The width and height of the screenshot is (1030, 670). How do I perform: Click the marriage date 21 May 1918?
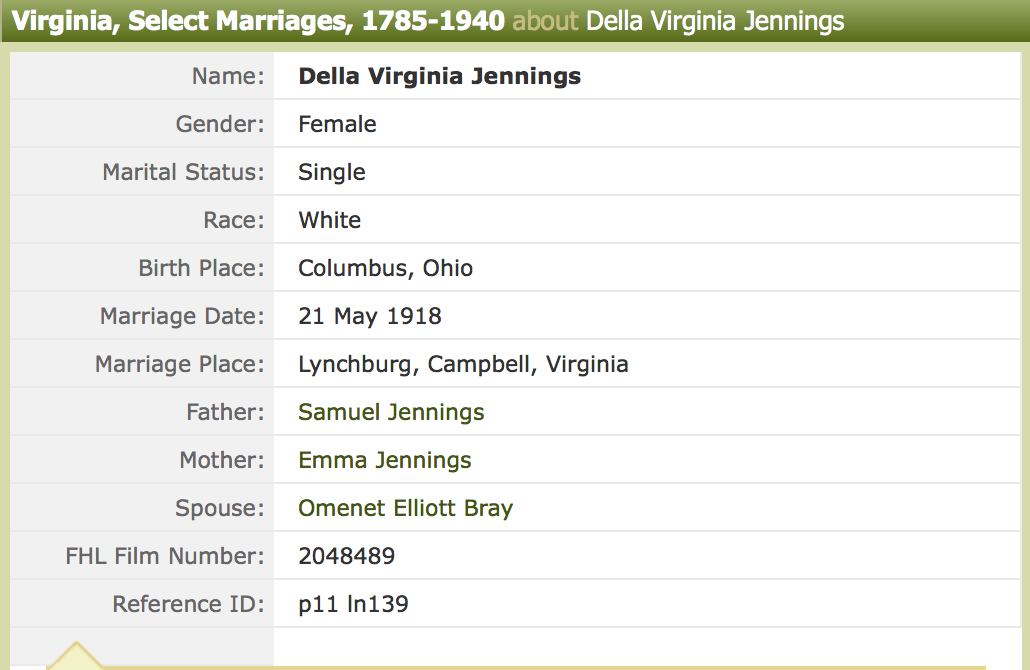click(369, 316)
